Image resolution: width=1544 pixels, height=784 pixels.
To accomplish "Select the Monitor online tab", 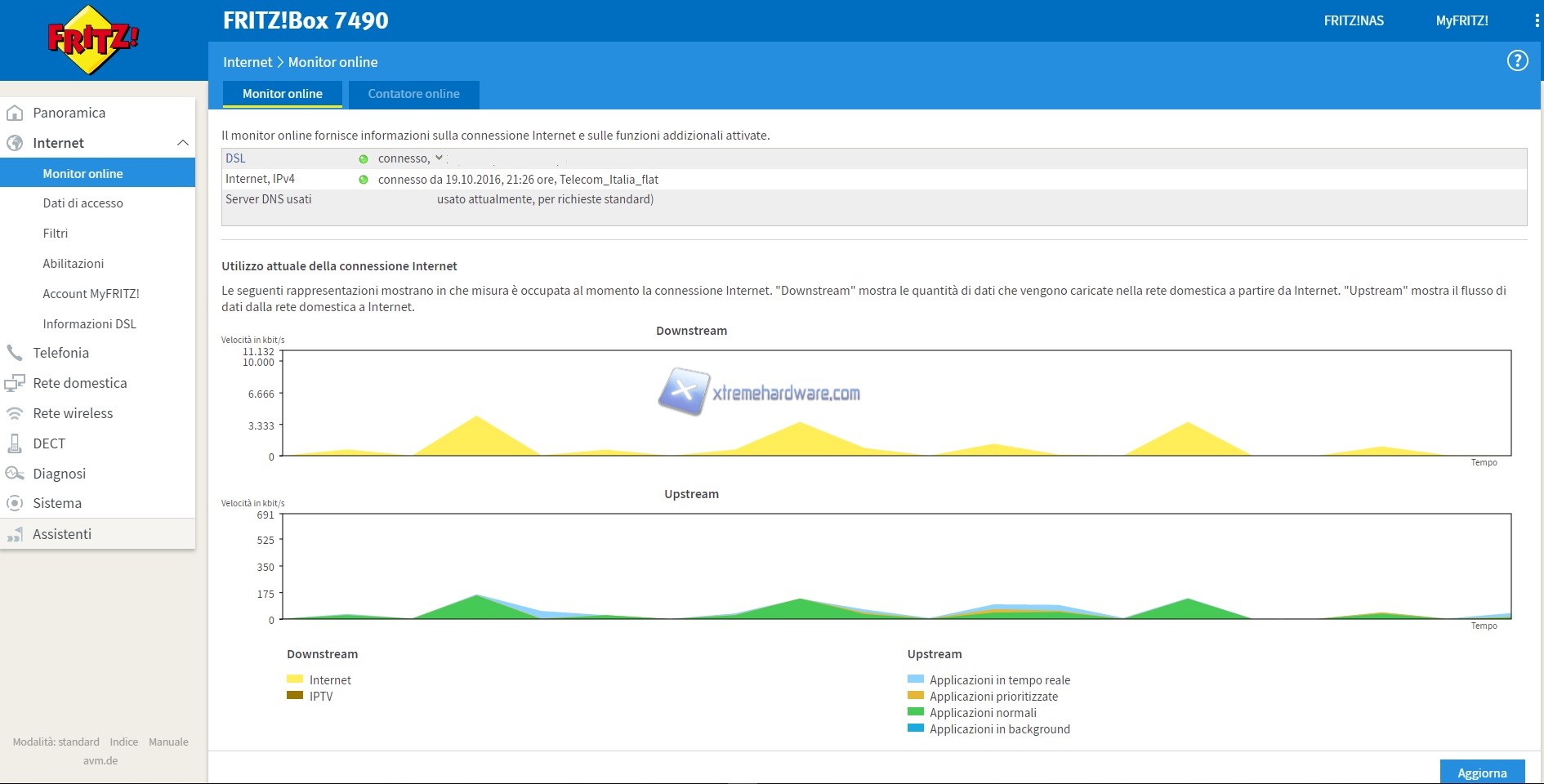I will click(282, 94).
